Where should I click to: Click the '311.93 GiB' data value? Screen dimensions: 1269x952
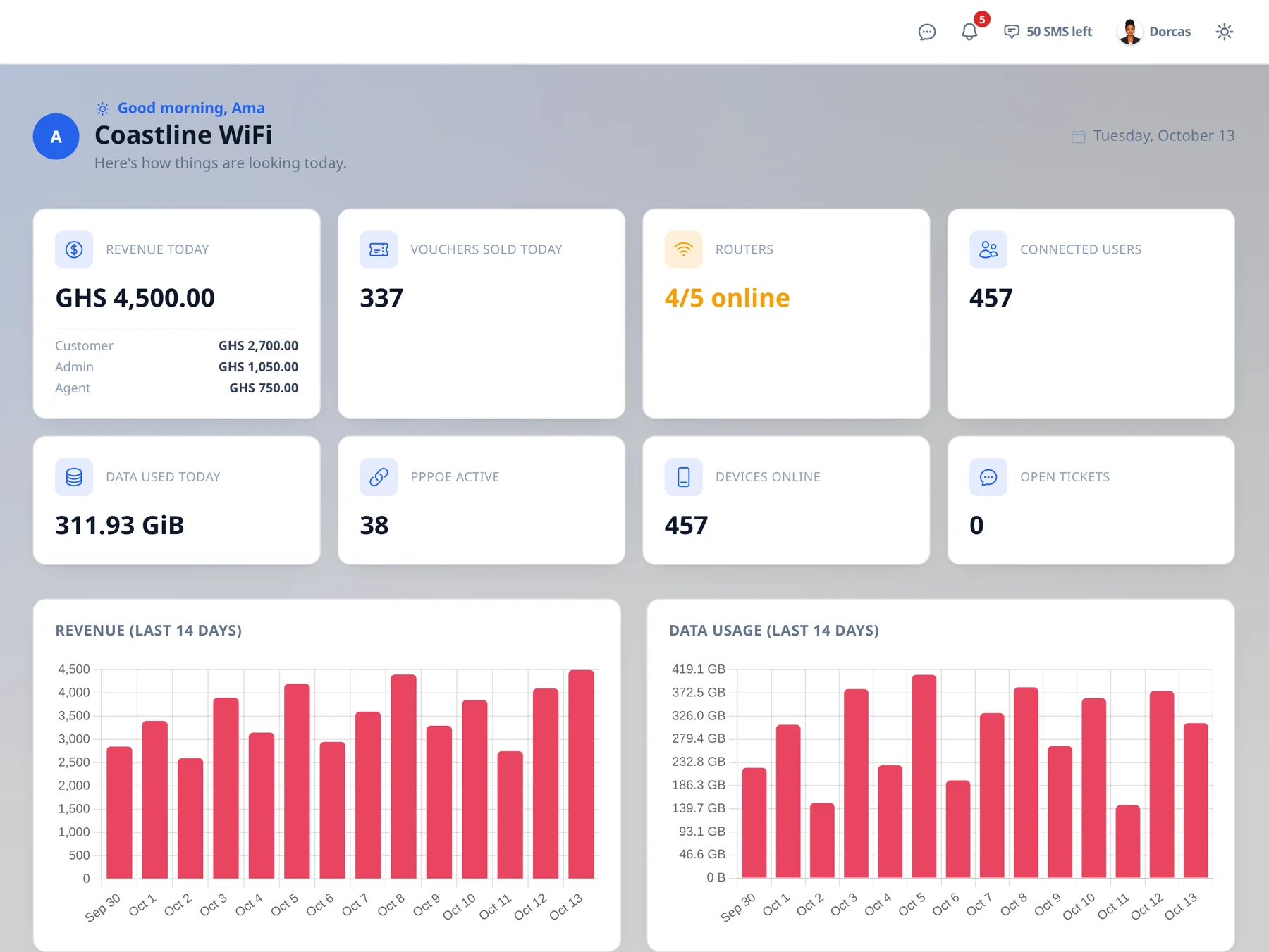coord(119,526)
